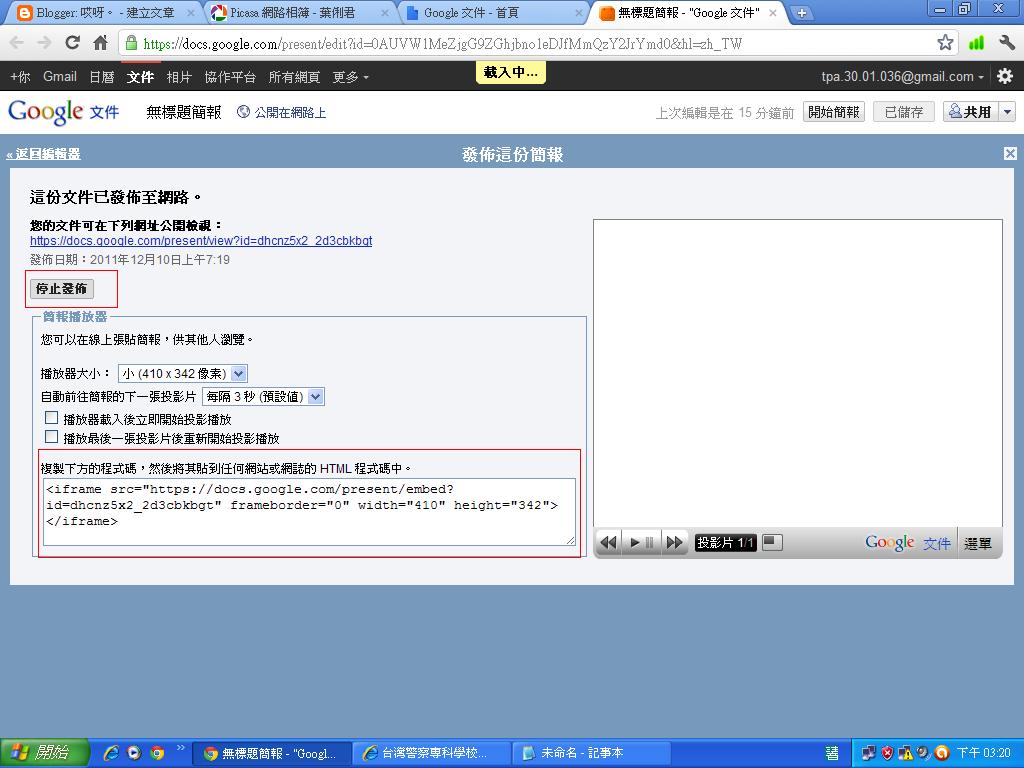
Task: Click +你 in the Google bar
Action: point(20,77)
